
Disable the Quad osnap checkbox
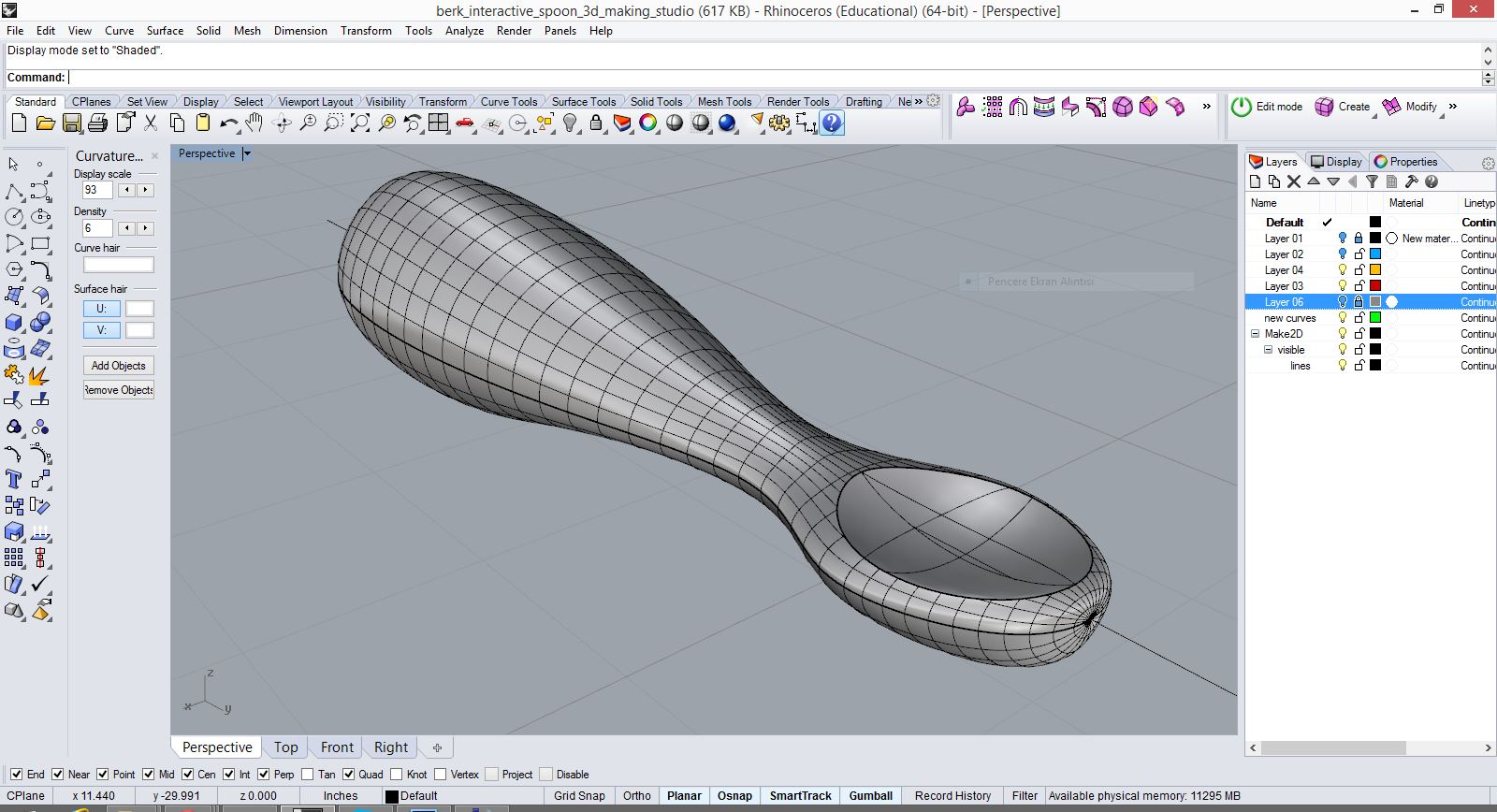349,775
